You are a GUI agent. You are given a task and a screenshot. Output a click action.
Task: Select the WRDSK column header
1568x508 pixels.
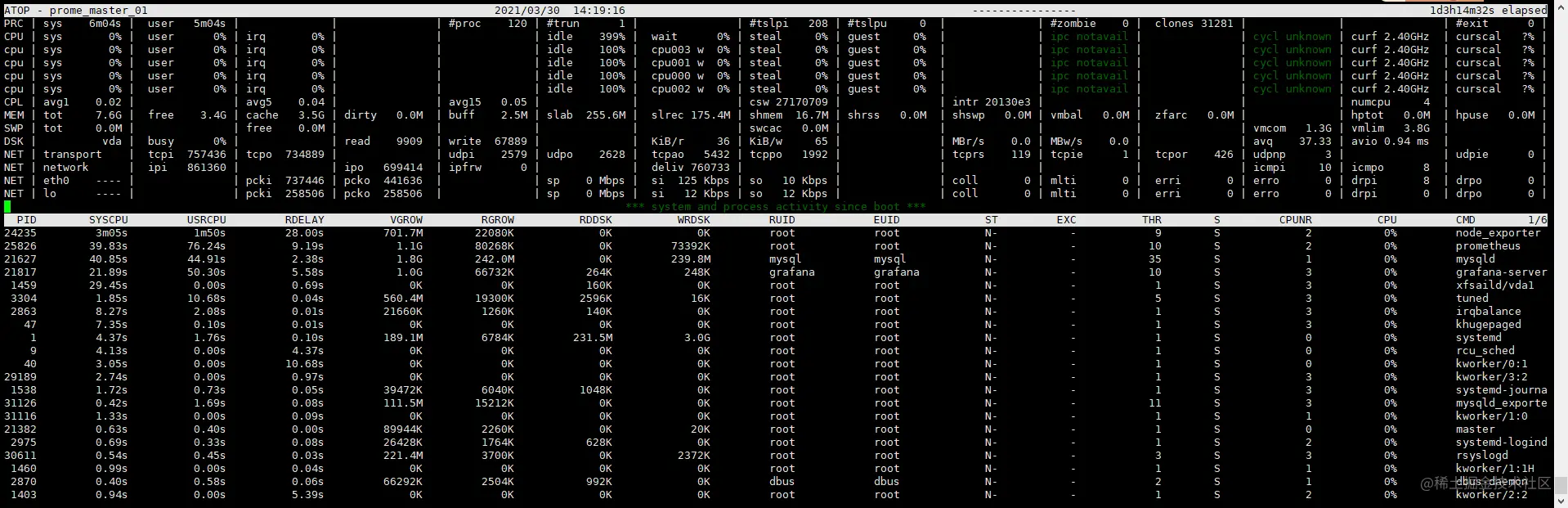click(x=693, y=220)
